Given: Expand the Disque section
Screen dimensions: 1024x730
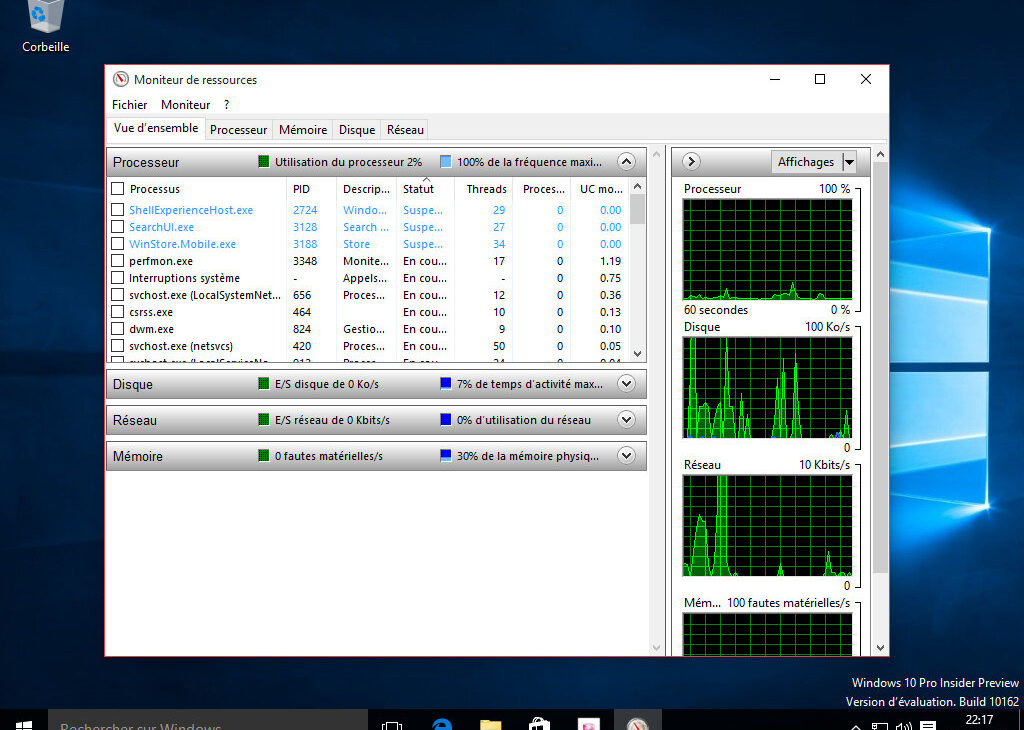Looking at the screenshot, I should coord(626,384).
